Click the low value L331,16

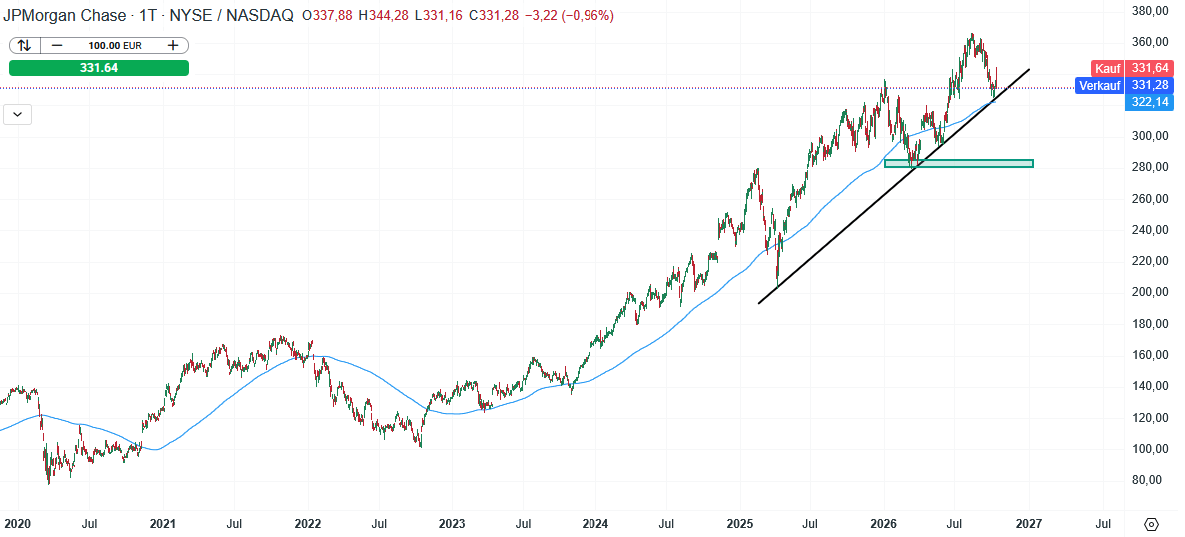[x=438, y=15]
